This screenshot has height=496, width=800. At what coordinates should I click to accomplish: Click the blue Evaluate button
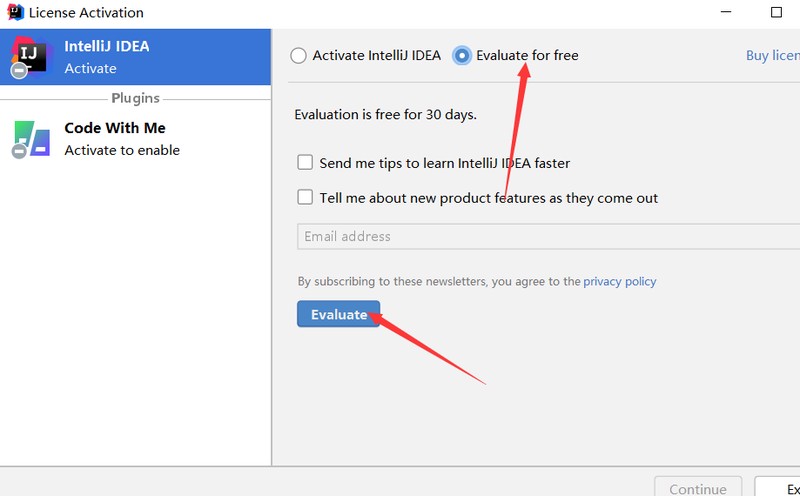(339, 314)
